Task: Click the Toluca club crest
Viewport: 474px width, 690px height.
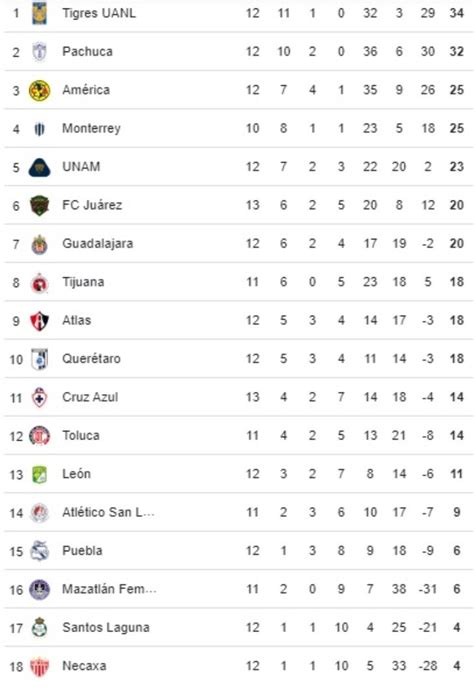Action: tap(40, 436)
